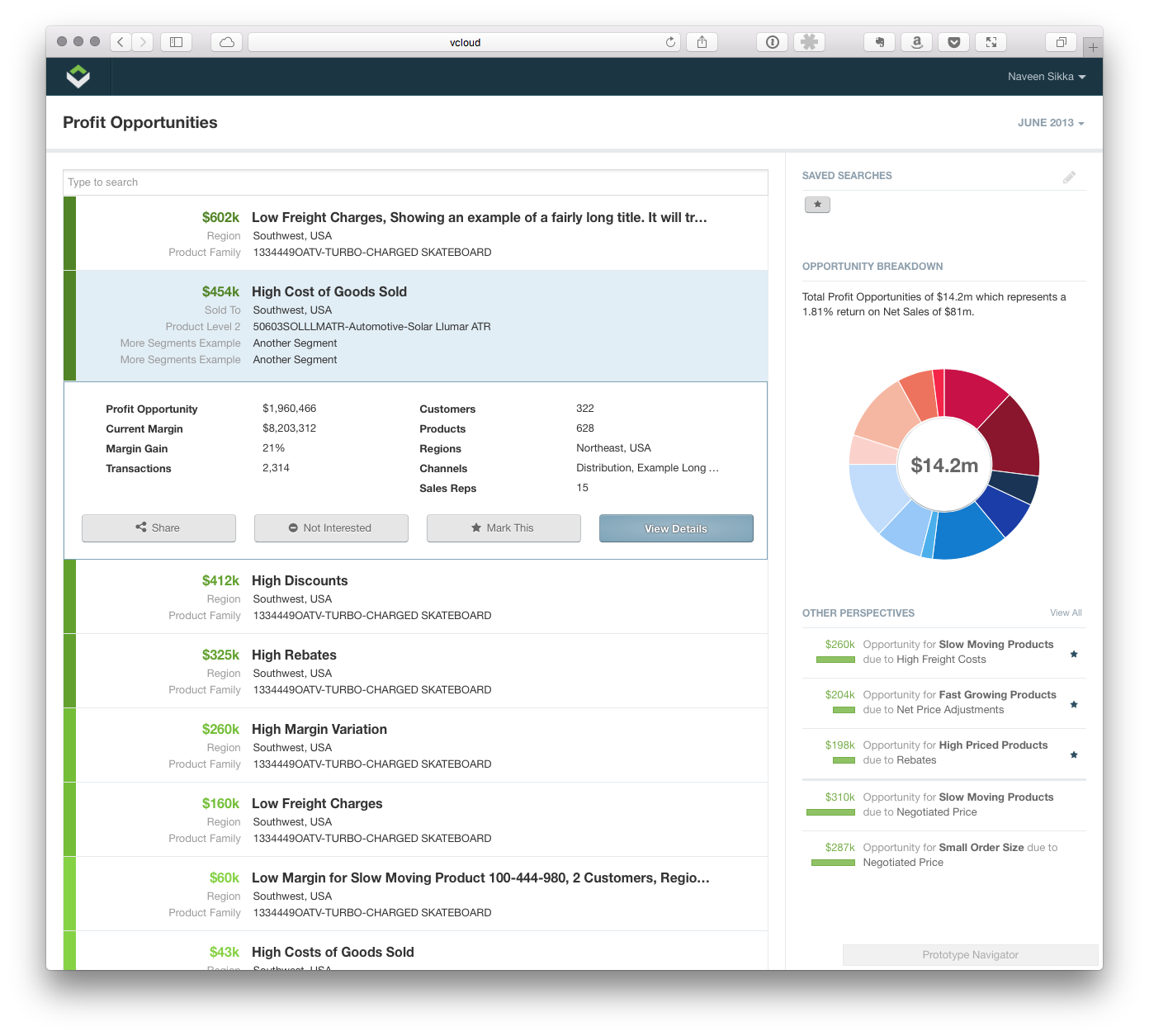Click the Evernote elephant extension icon
Screen dimensions: 1149x1036
click(x=879, y=42)
